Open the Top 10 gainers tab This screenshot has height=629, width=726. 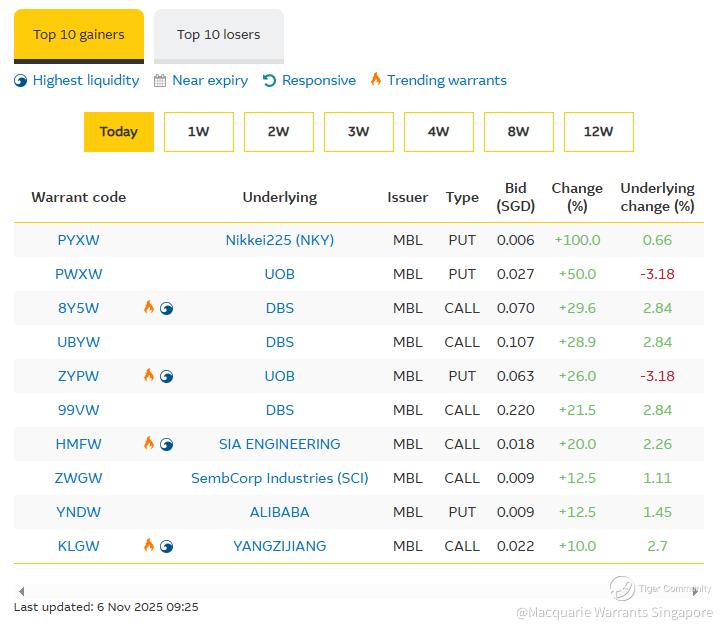pyautogui.click(x=79, y=35)
